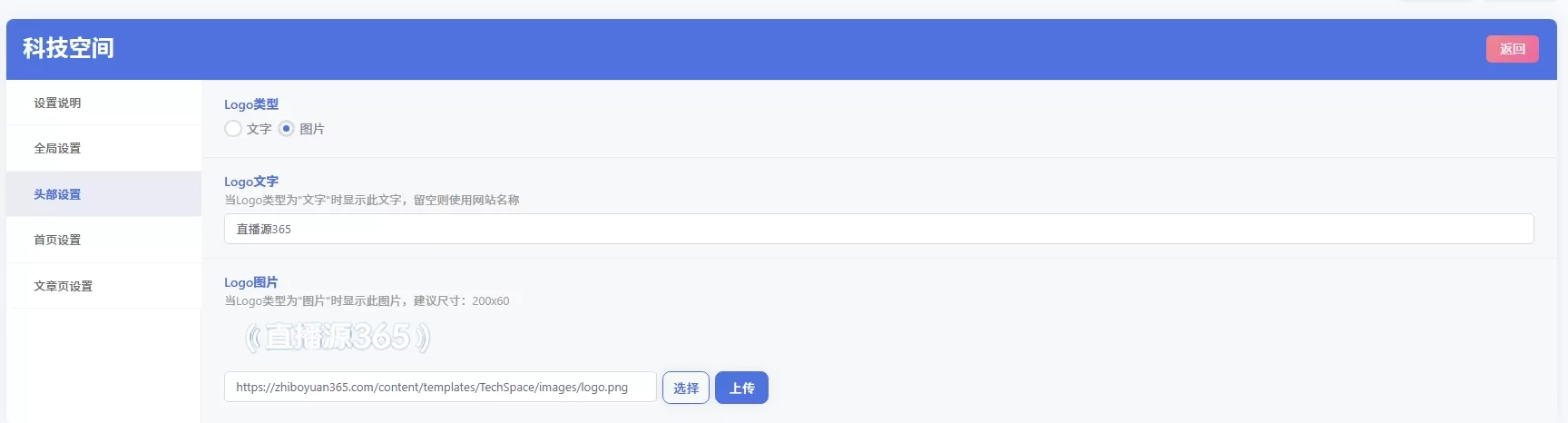Click the 科技空间 header title
This screenshot has width=1568, height=423.
point(69,48)
